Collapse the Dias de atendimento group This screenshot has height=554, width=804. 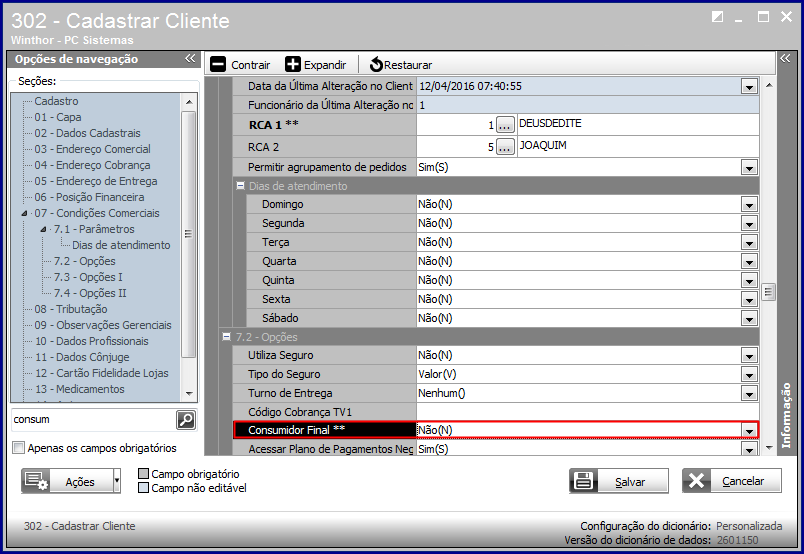pos(240,186)
